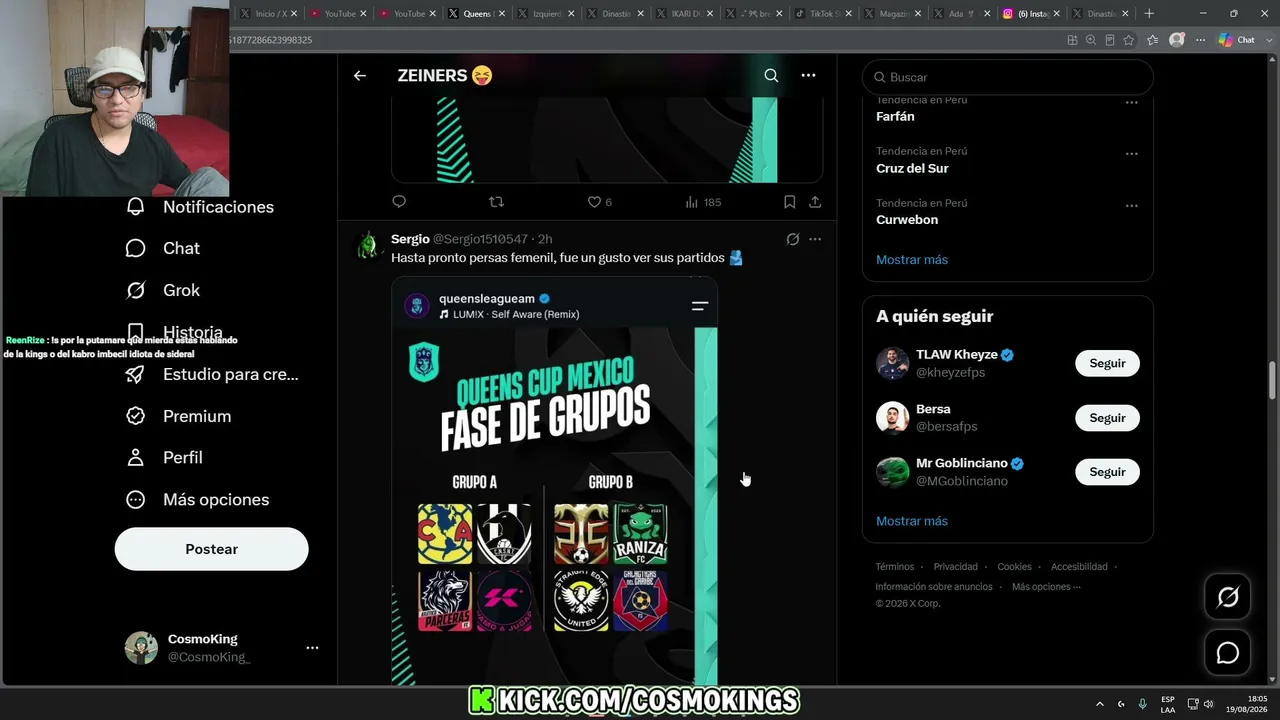Open a new browser tab
Screen dimensions: 1280x720
pos(1149,13)
